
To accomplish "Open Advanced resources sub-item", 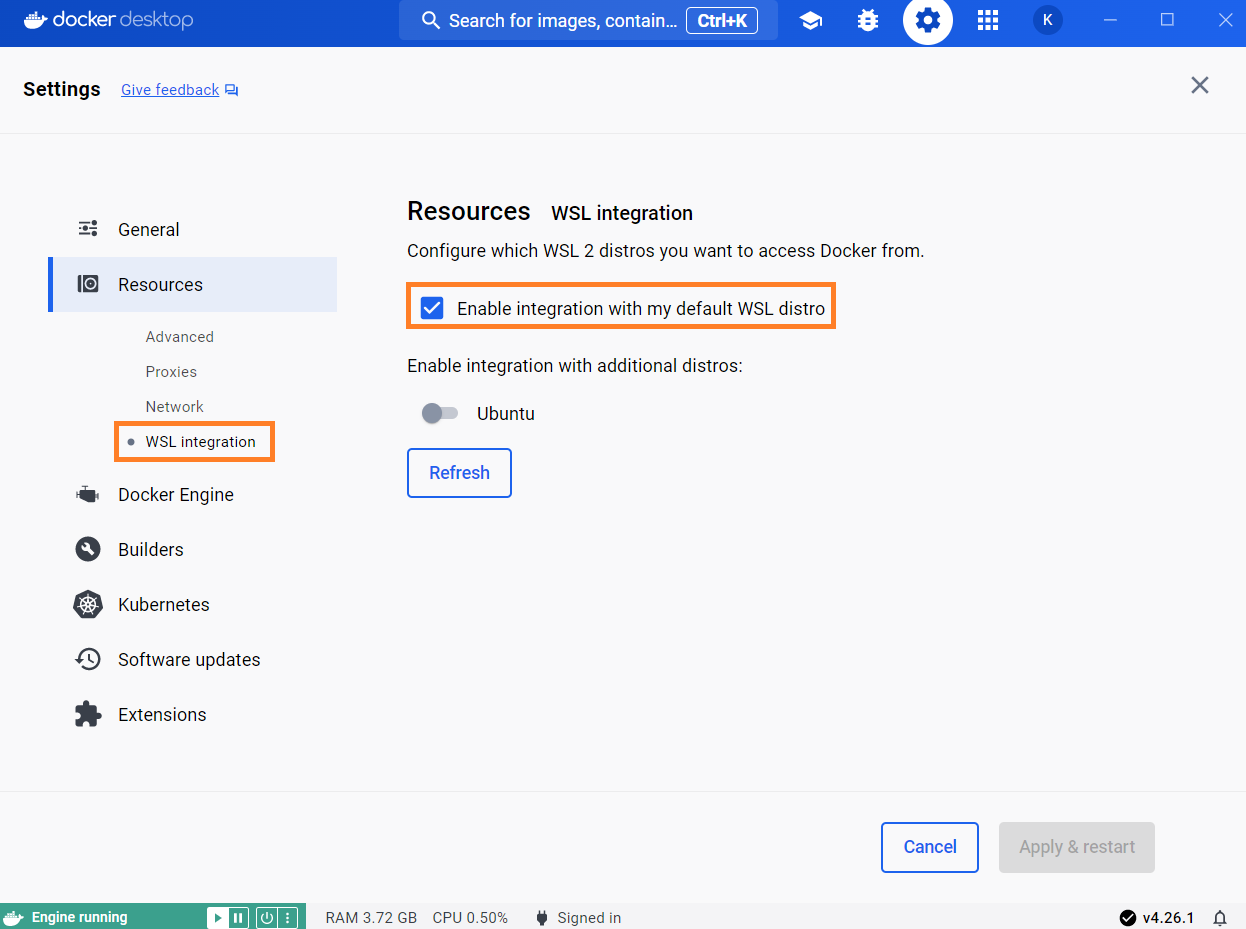I will 180,337.
